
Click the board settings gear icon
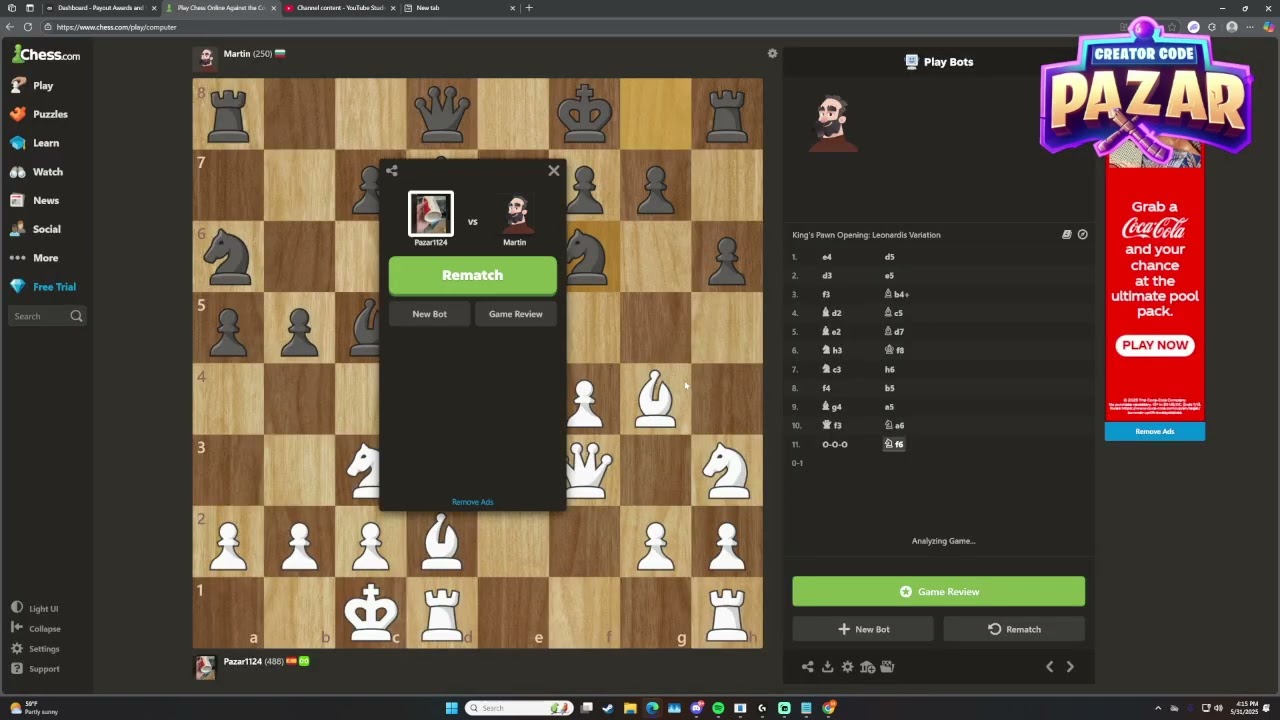tap(772, 53)
